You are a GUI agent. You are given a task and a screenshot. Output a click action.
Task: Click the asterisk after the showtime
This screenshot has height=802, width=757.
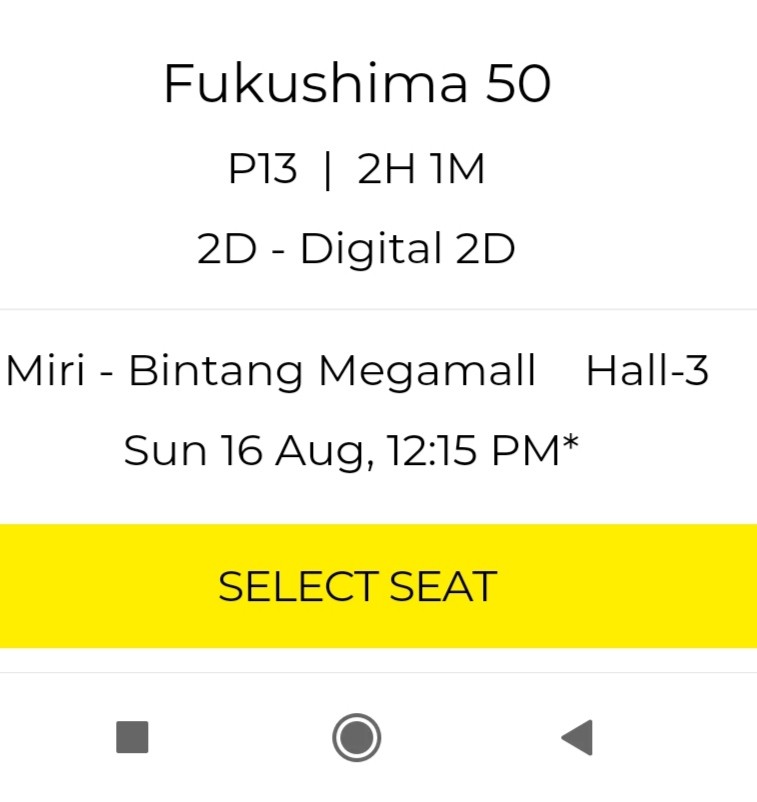click(x=571, y=443)
